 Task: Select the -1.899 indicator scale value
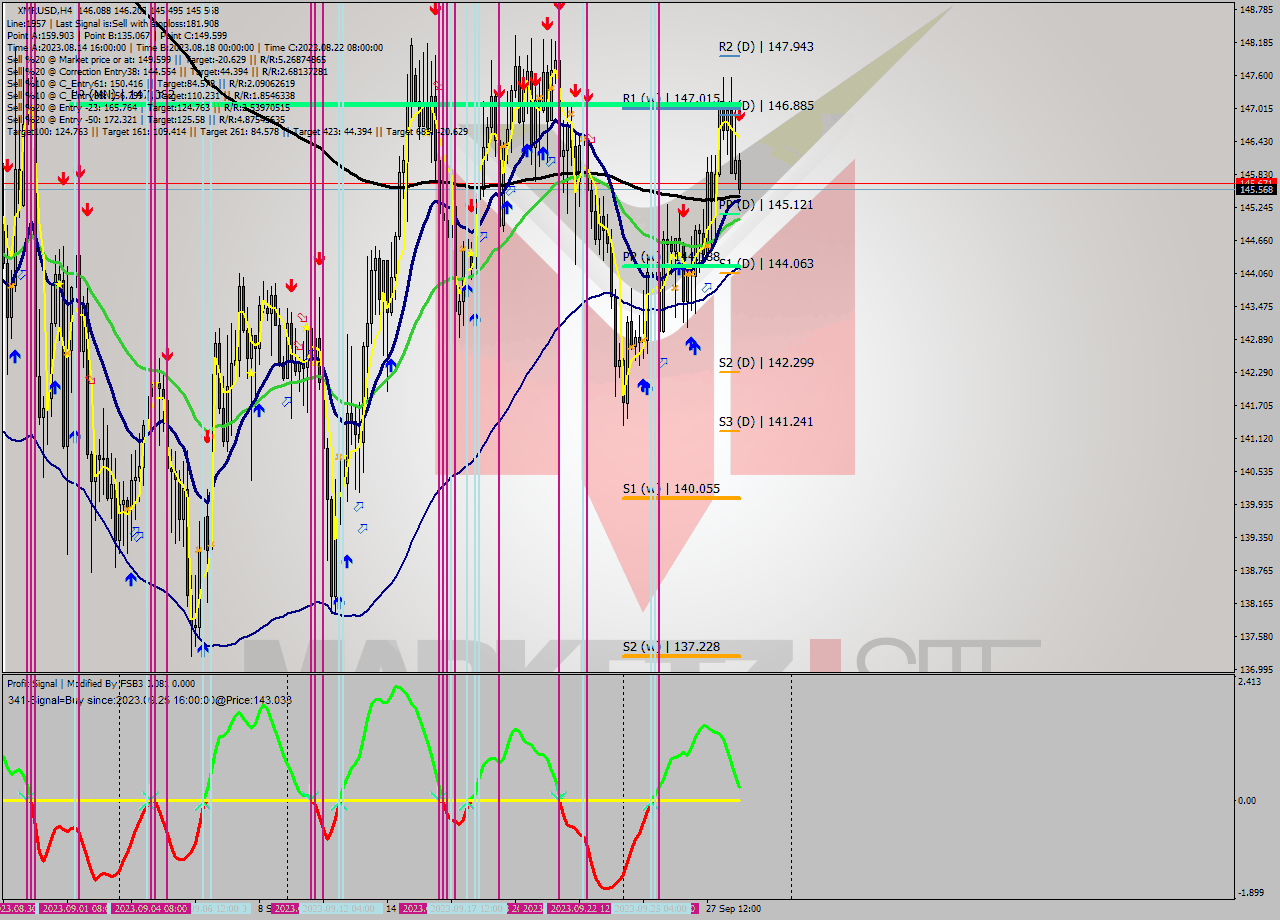click(x=1251, y=893)
